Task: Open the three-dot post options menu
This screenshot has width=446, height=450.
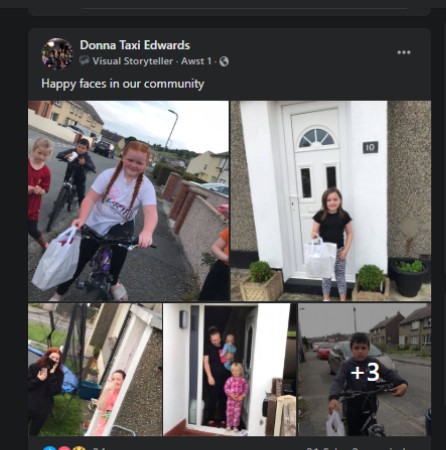Action: pyautogui.click(x=404, y=52)
